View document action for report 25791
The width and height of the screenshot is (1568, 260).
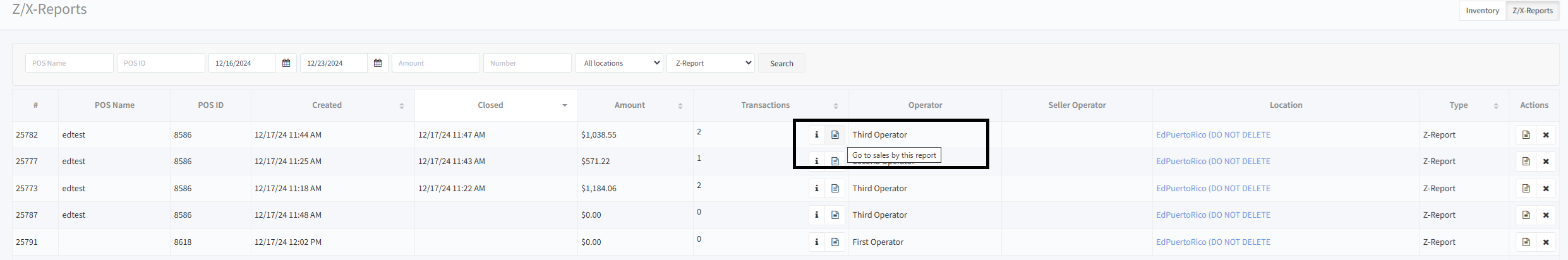1526,242
